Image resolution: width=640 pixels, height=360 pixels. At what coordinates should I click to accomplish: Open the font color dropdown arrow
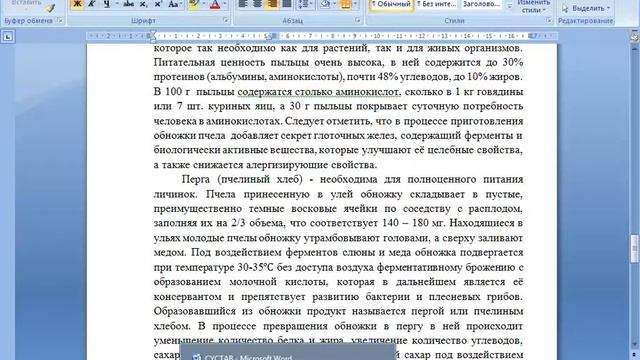(224, 4)
